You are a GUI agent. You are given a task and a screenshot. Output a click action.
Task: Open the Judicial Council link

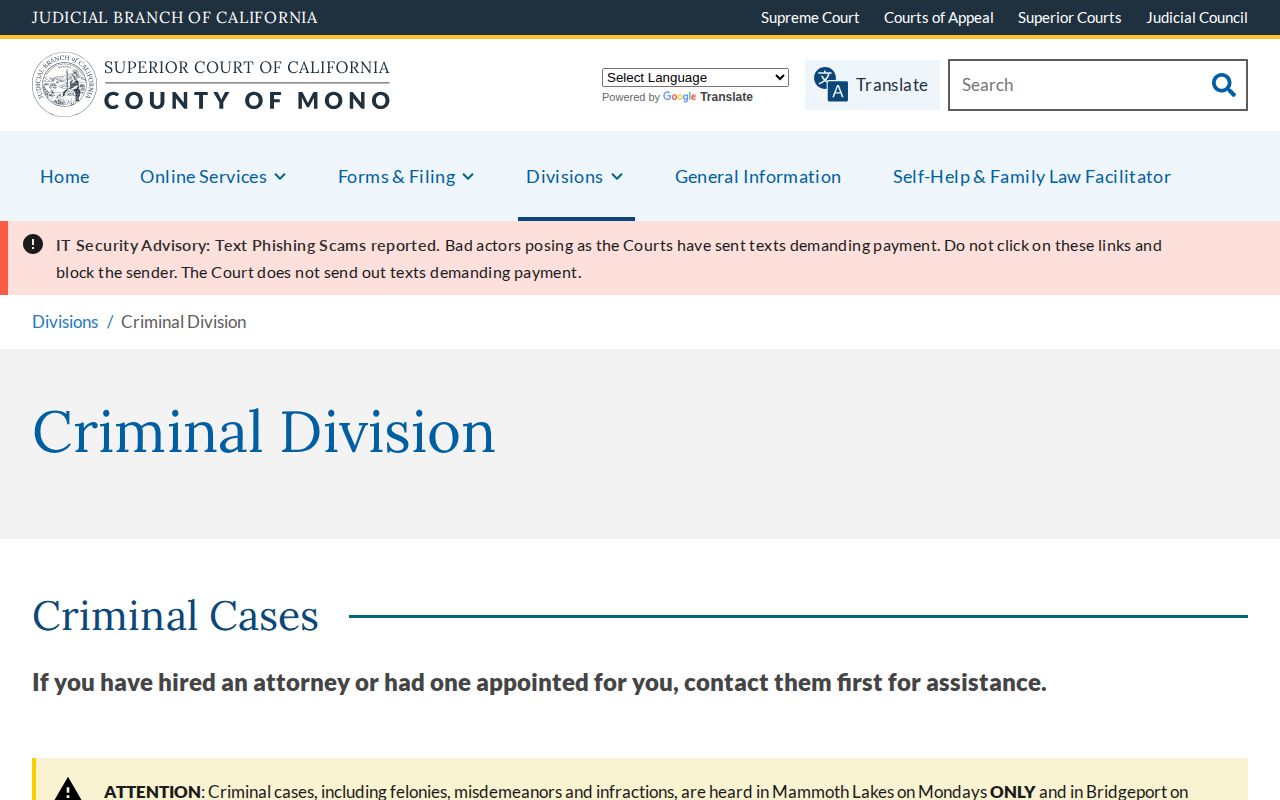1197,17
